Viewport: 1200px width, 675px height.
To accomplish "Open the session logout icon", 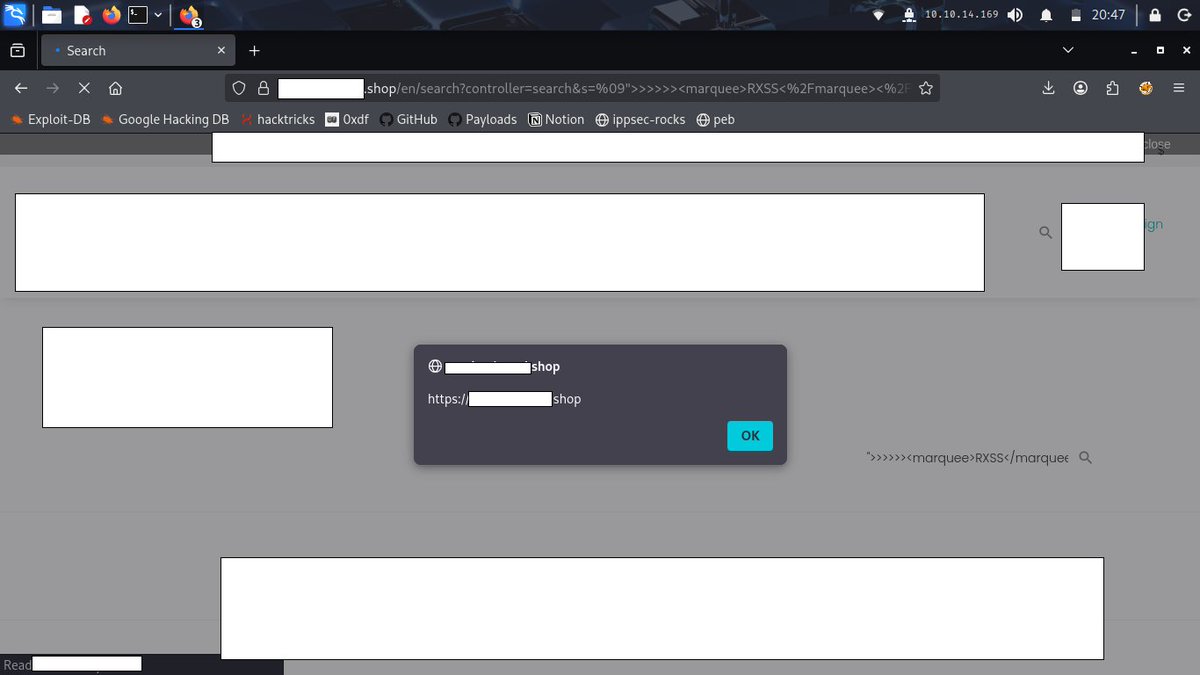I will click(1183, 15).
